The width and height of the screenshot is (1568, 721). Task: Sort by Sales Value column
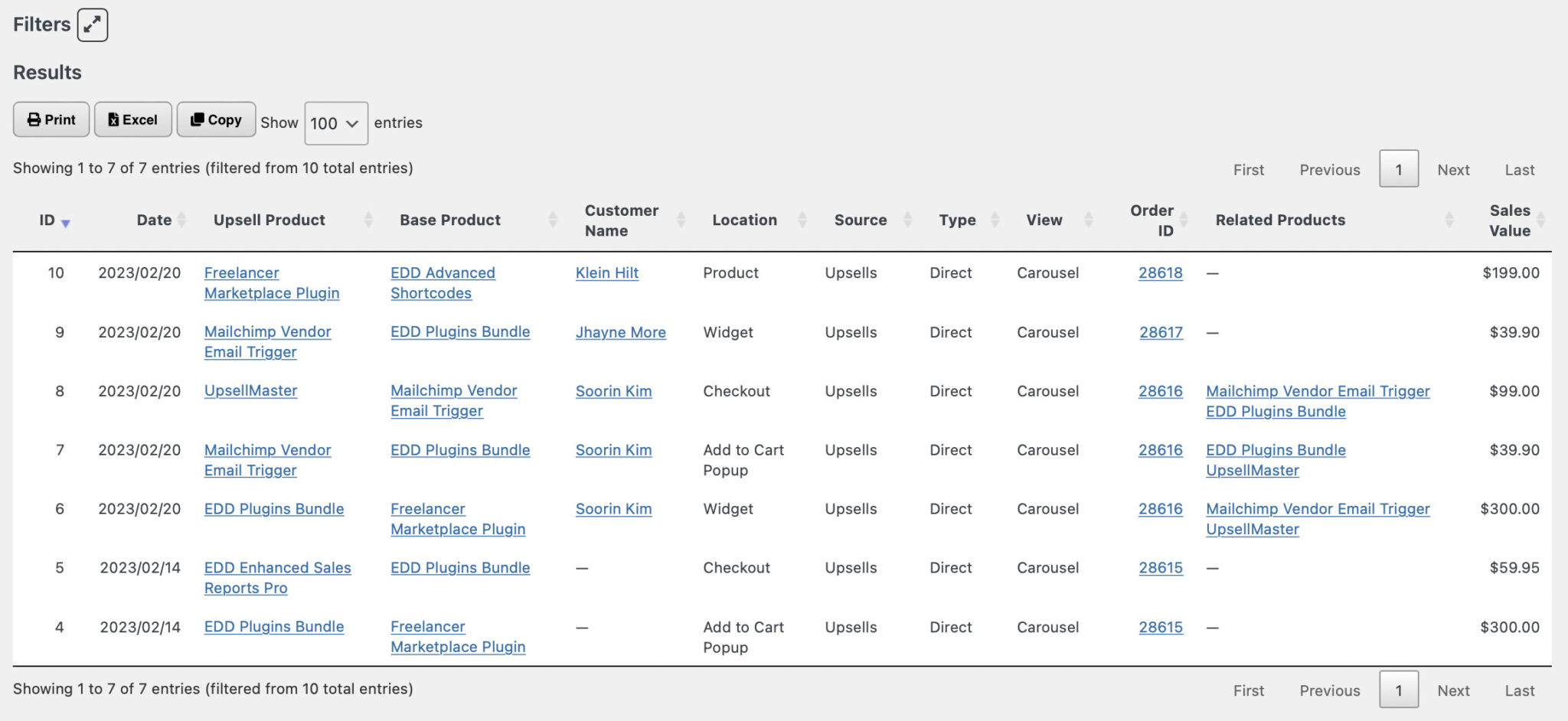point(1509,220)
